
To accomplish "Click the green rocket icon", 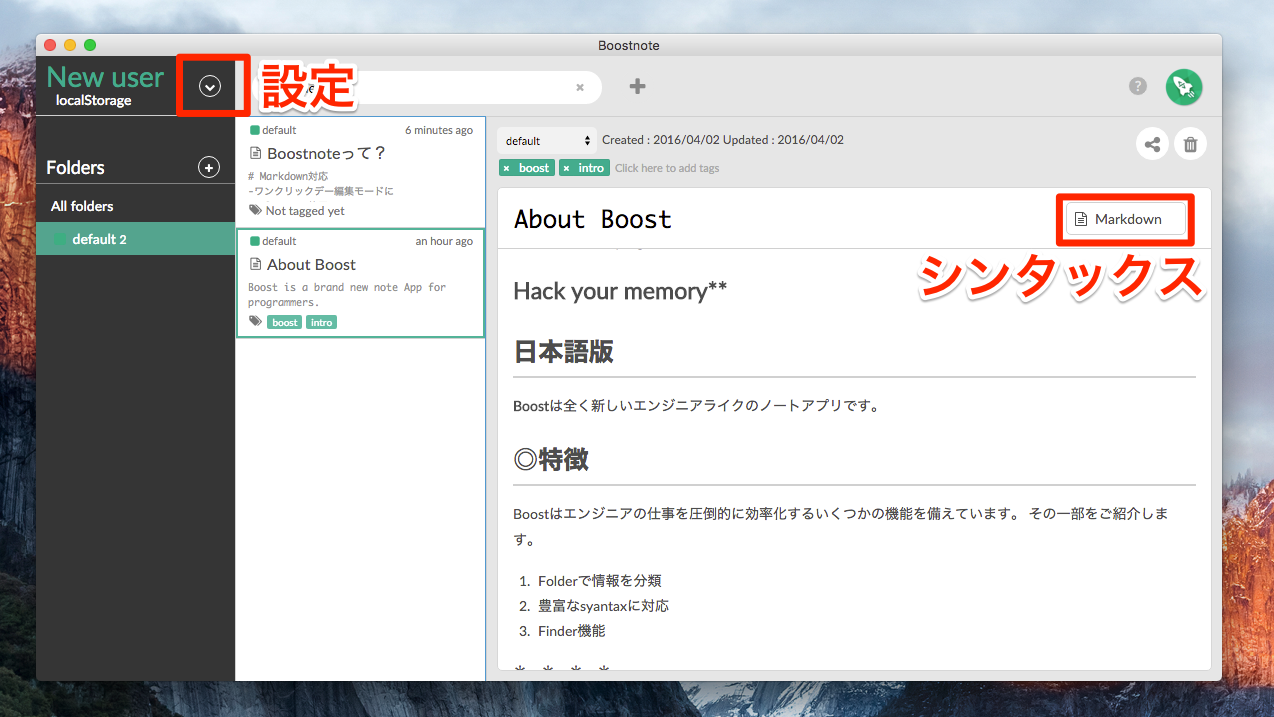I will (x=1184, y=87).
